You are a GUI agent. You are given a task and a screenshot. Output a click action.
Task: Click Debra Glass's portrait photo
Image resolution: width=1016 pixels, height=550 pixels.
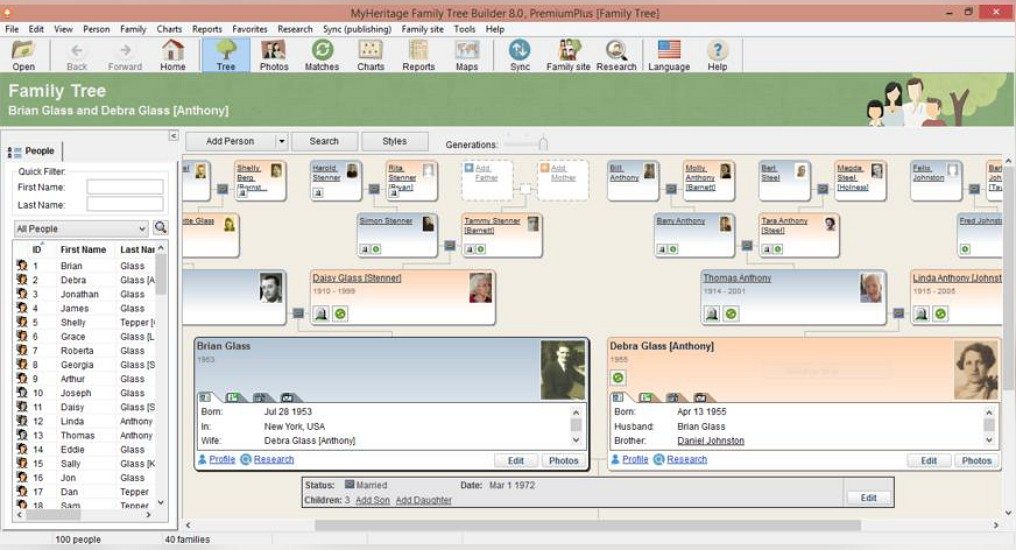[x=976, y=370]
